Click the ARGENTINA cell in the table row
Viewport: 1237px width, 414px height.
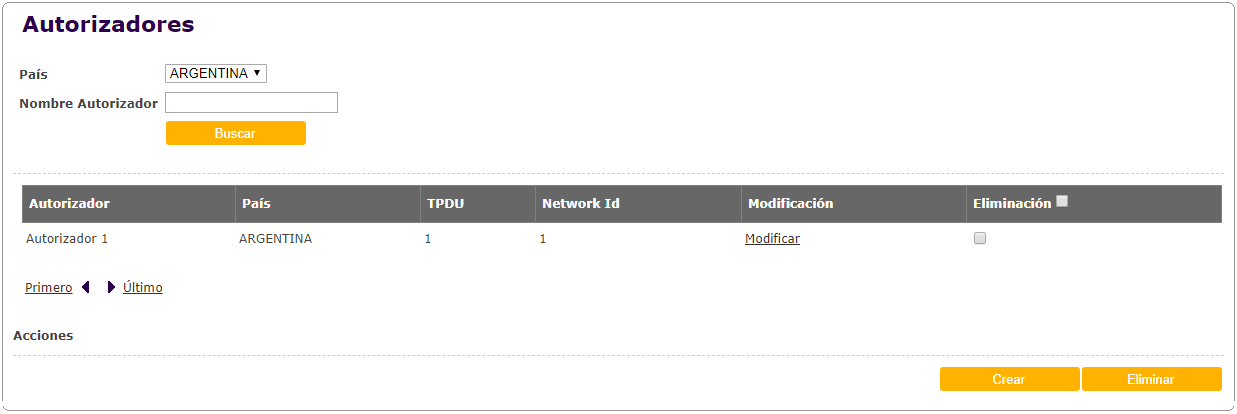tap(275, 239)
